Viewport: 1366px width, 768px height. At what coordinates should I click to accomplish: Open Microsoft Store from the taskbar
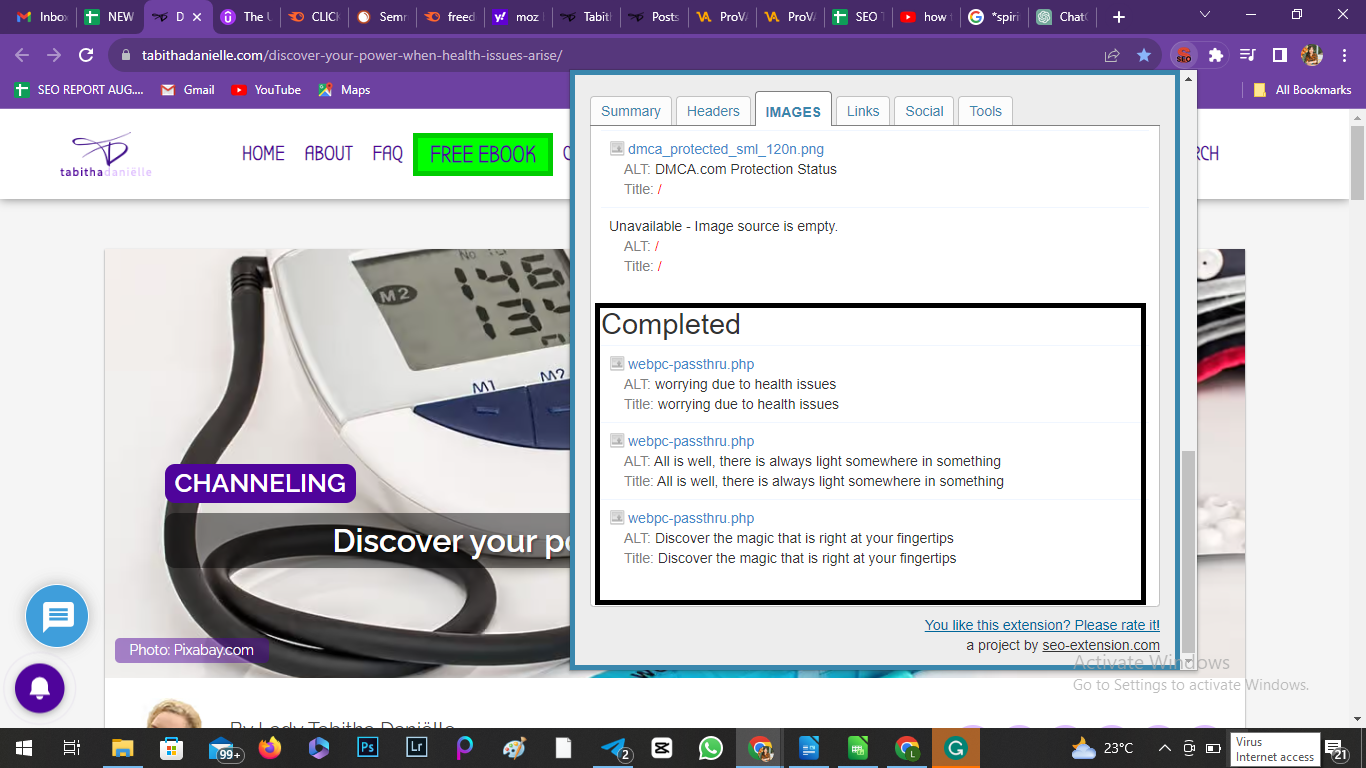(x=172, y=748)
